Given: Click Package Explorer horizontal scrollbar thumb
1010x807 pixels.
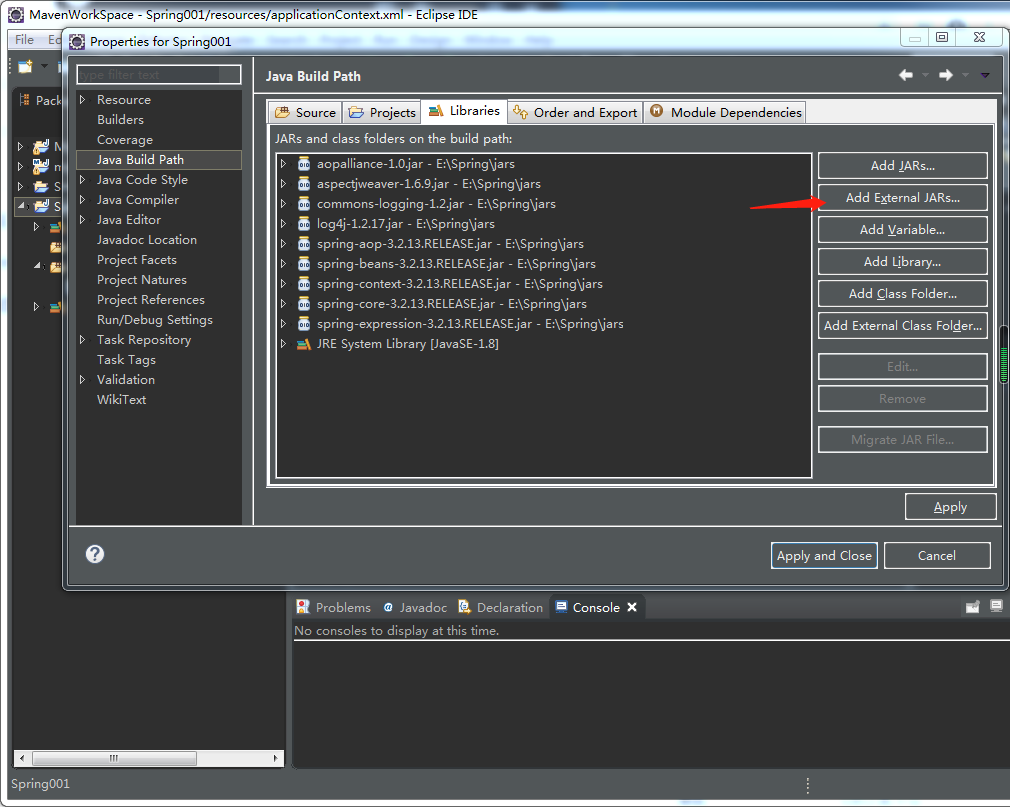Looking at the screenshot, I should click(114, 758).
